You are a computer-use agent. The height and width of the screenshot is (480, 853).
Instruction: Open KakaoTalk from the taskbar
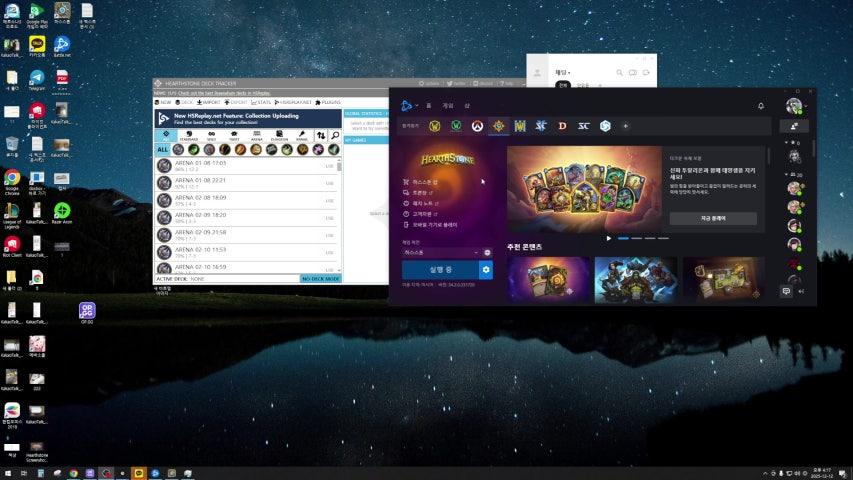coord(138,473)
